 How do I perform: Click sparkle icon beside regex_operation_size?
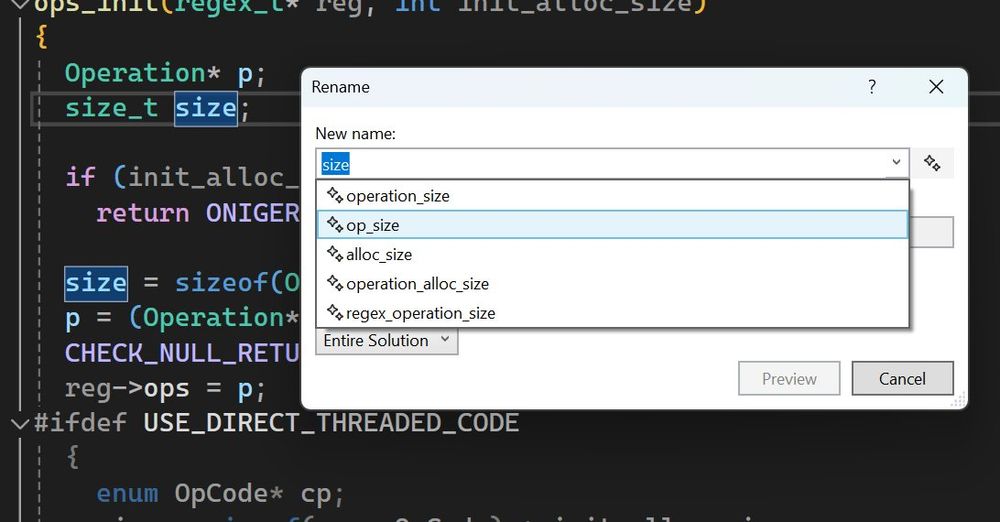(335, 312)
